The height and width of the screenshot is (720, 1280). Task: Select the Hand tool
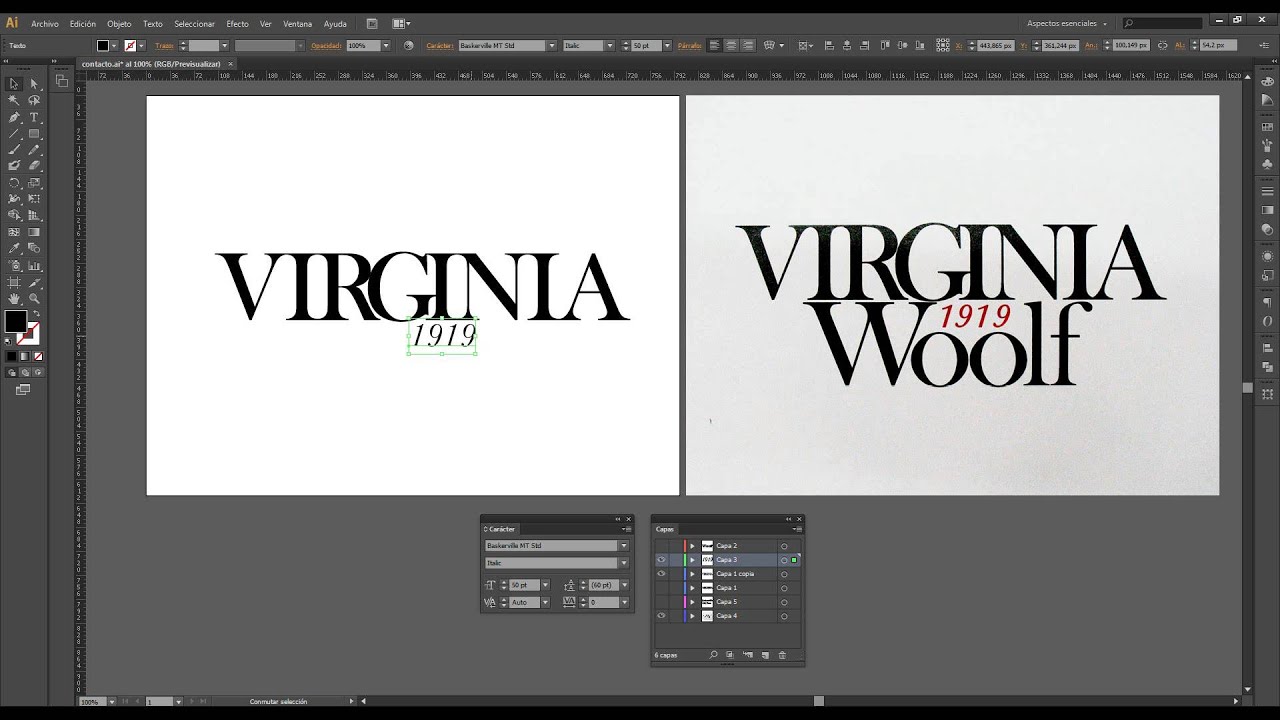[x=14, y=298]
